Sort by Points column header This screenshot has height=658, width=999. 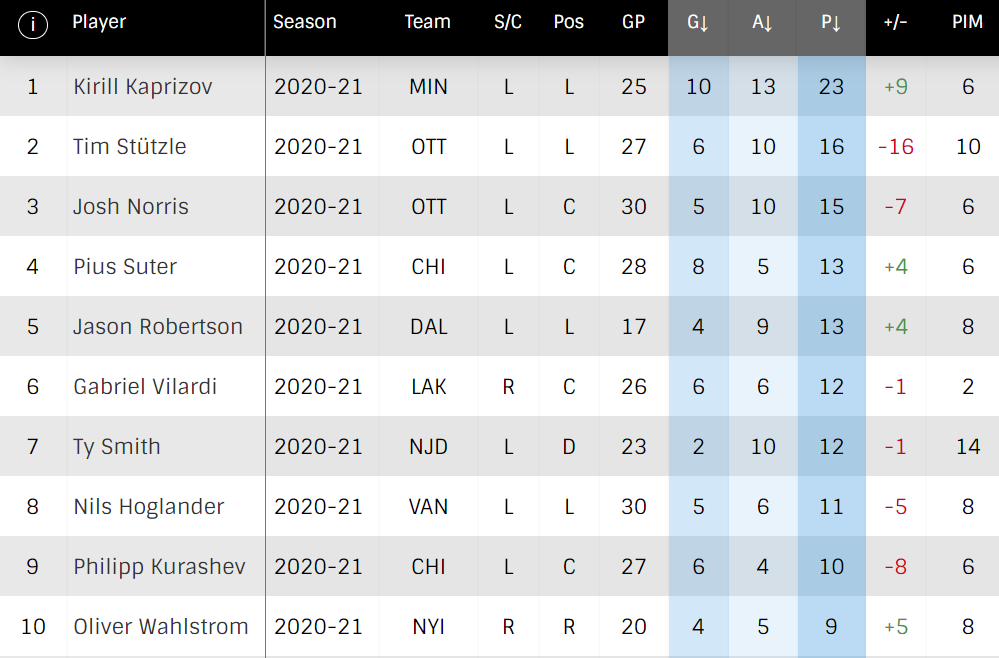point(831,23)
